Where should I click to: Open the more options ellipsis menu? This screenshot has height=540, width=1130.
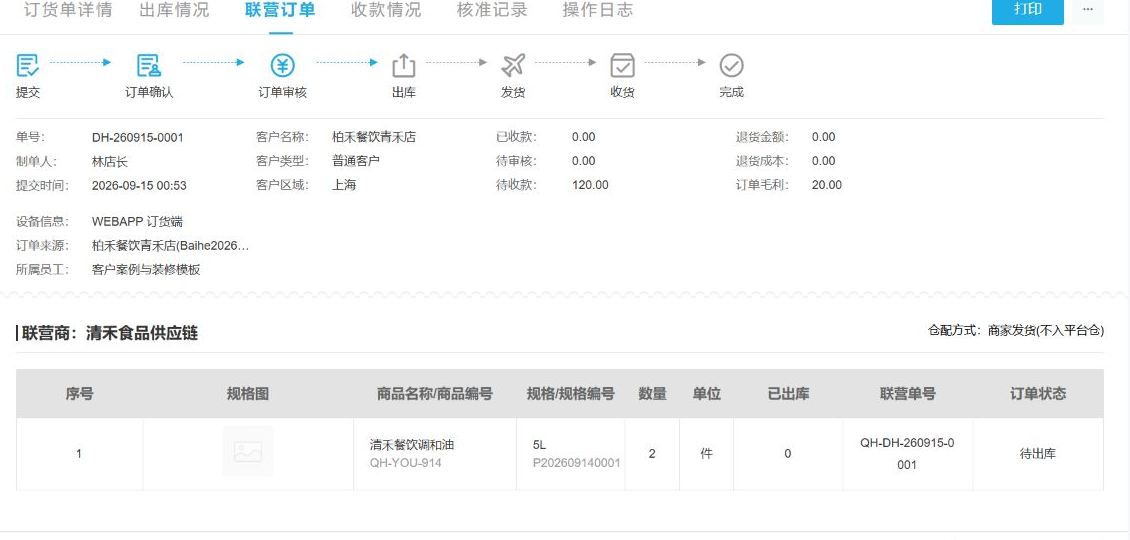click(x=1087, y=10)
